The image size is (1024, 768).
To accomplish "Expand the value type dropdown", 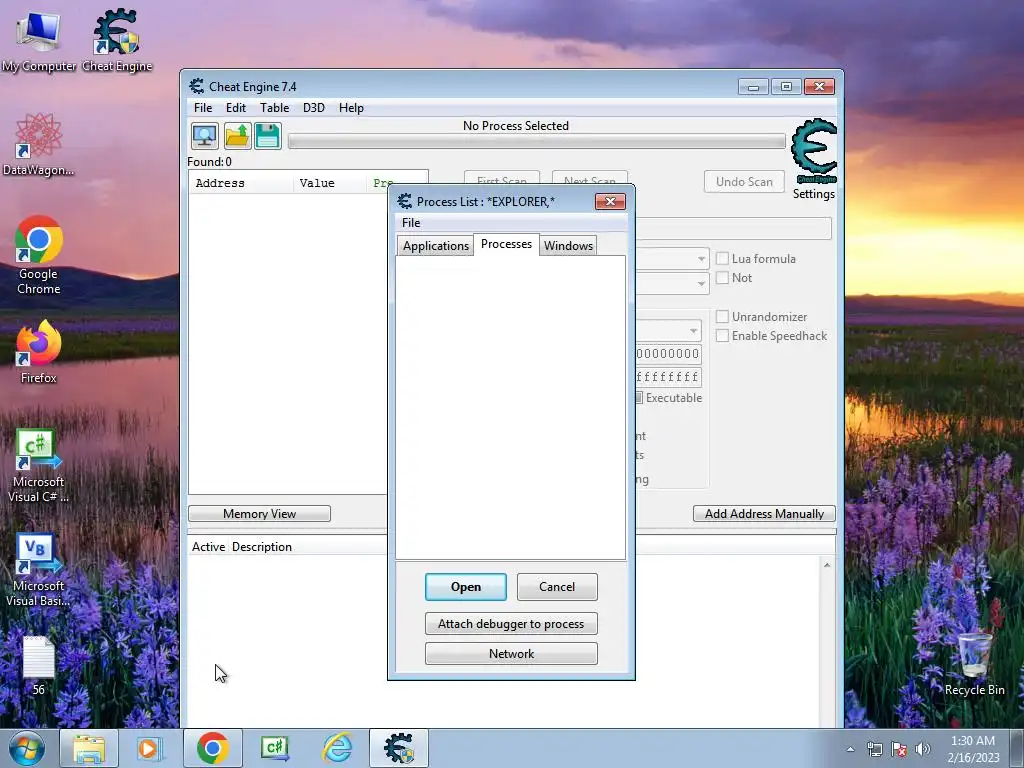I will point(701,284).
